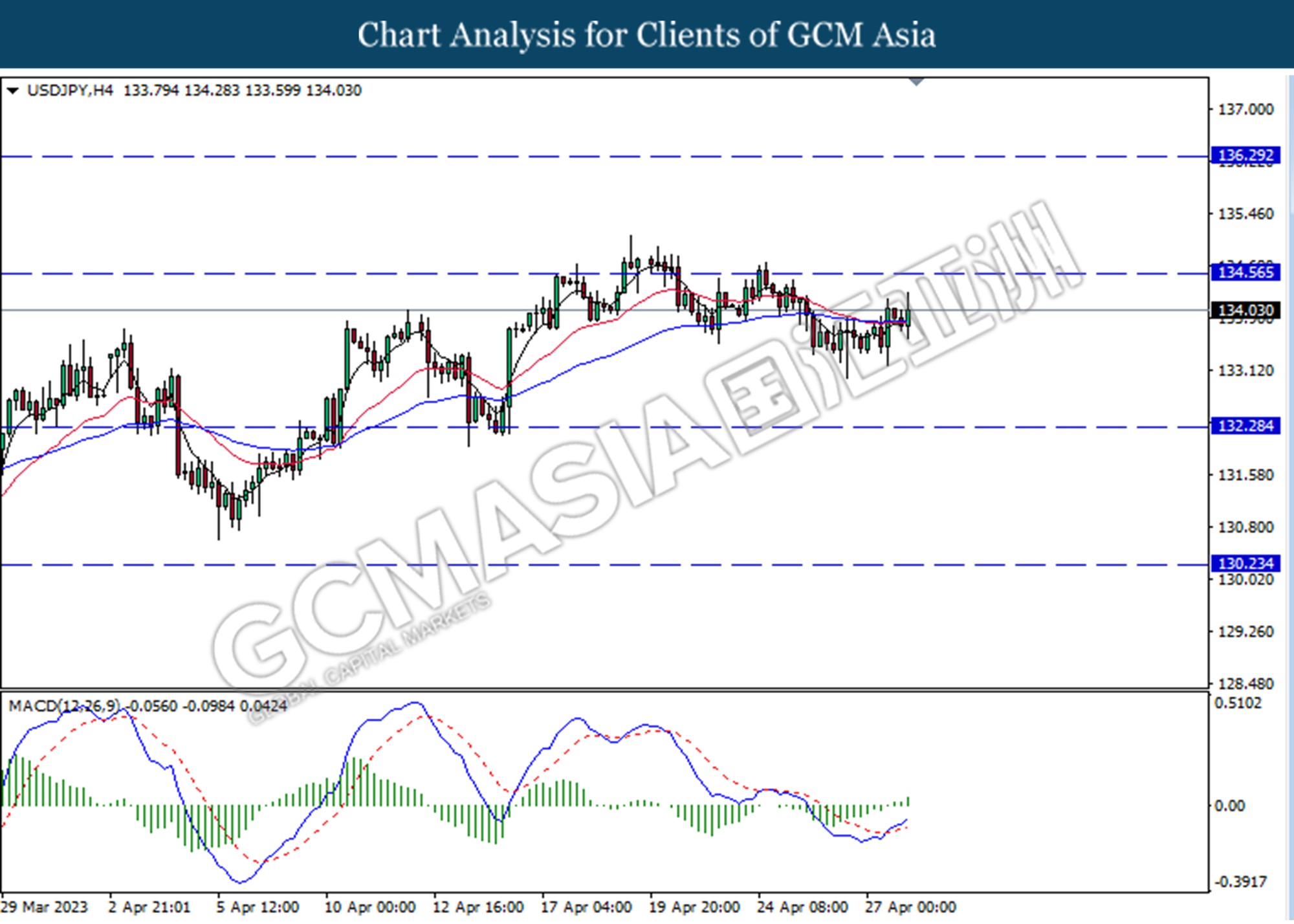
Task: Click the 133.120 price scale value
Action: (1245, 371)
